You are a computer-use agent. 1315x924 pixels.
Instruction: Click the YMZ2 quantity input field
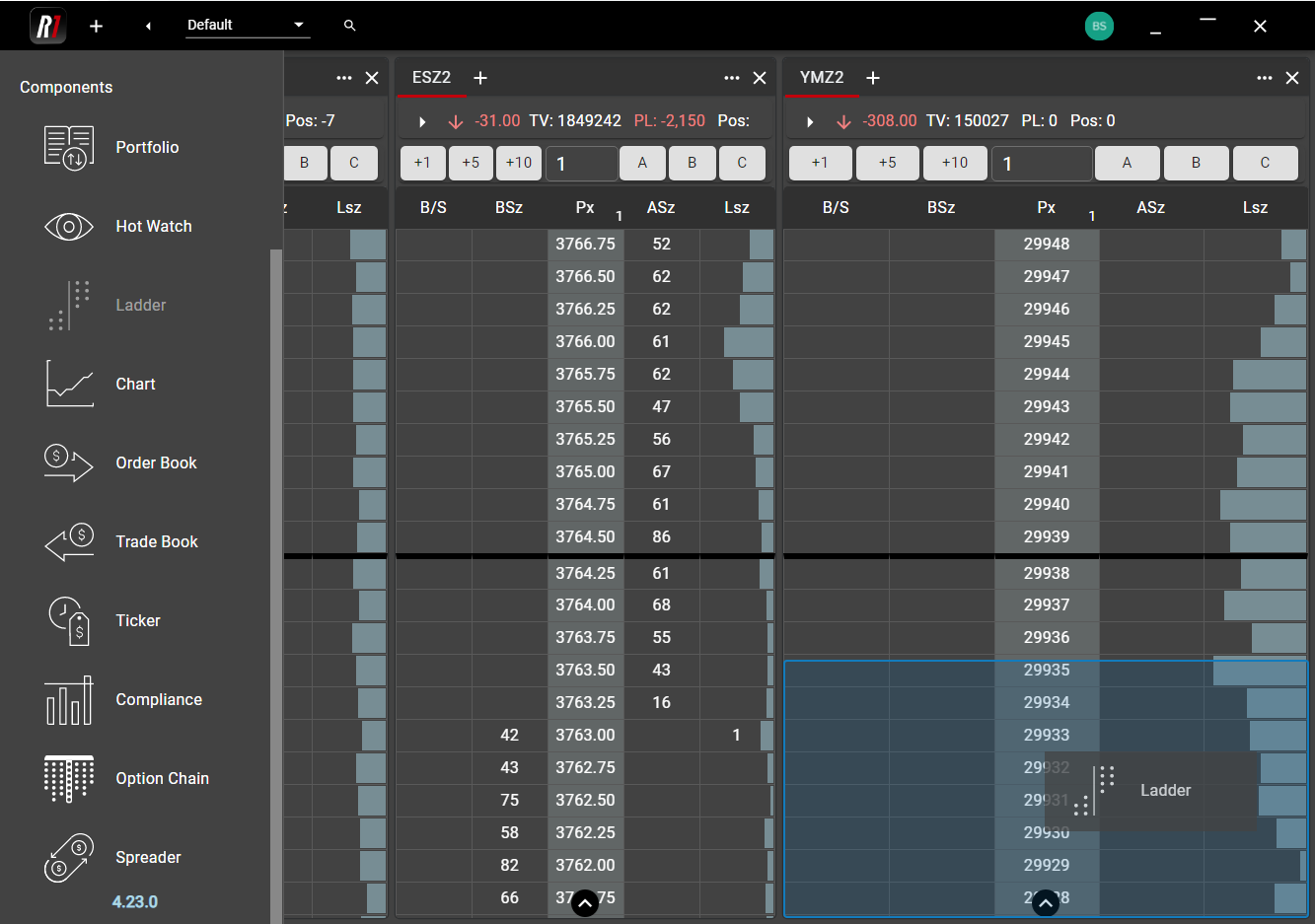1041,164
